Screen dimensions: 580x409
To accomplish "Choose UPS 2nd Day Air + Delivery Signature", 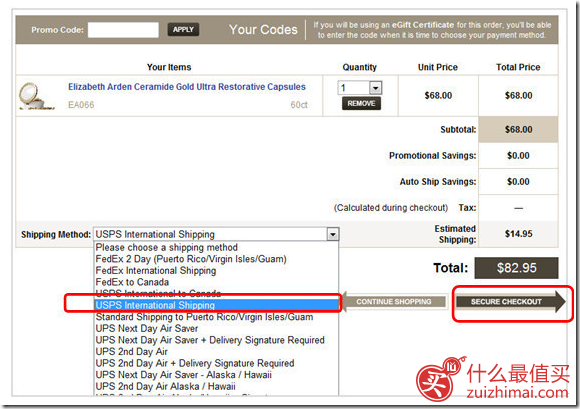I will (x=216, y=363).
